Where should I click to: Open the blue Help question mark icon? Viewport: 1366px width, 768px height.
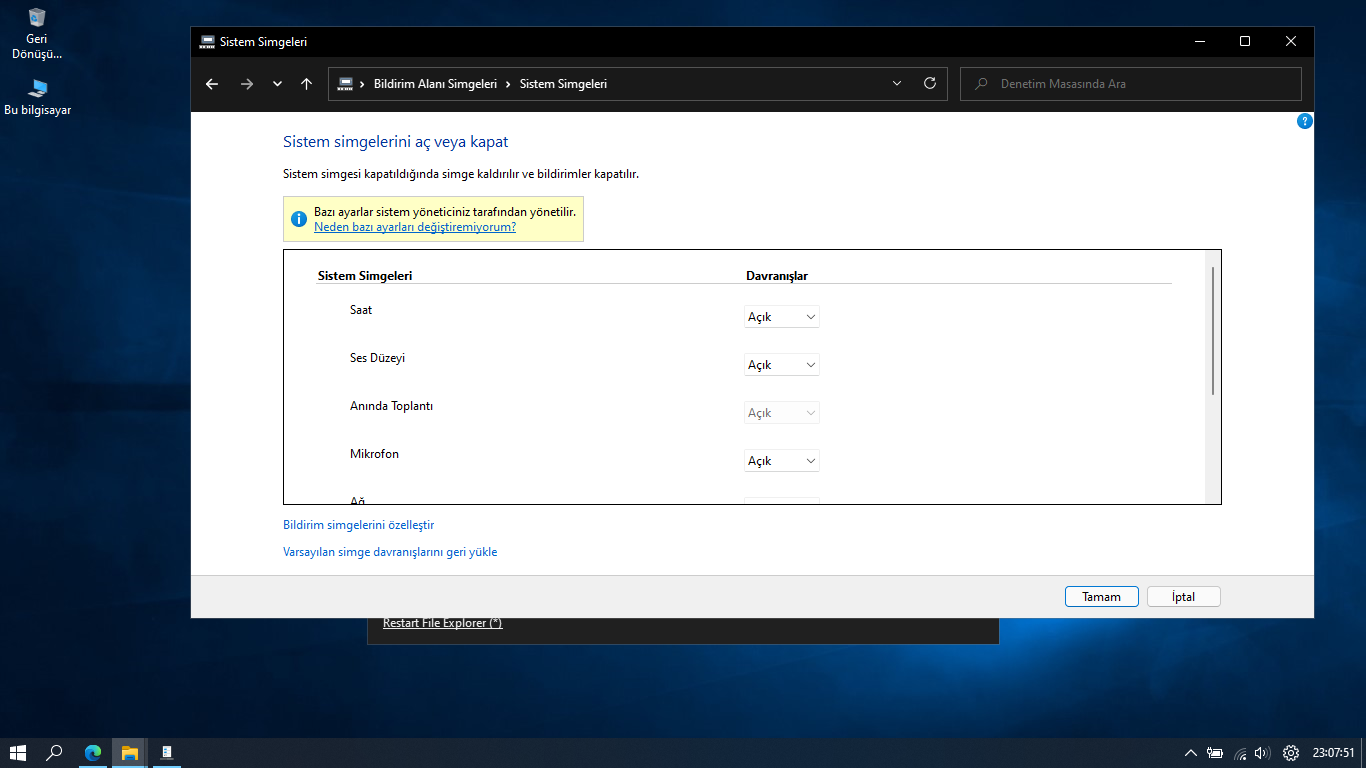click(1304, 121)
